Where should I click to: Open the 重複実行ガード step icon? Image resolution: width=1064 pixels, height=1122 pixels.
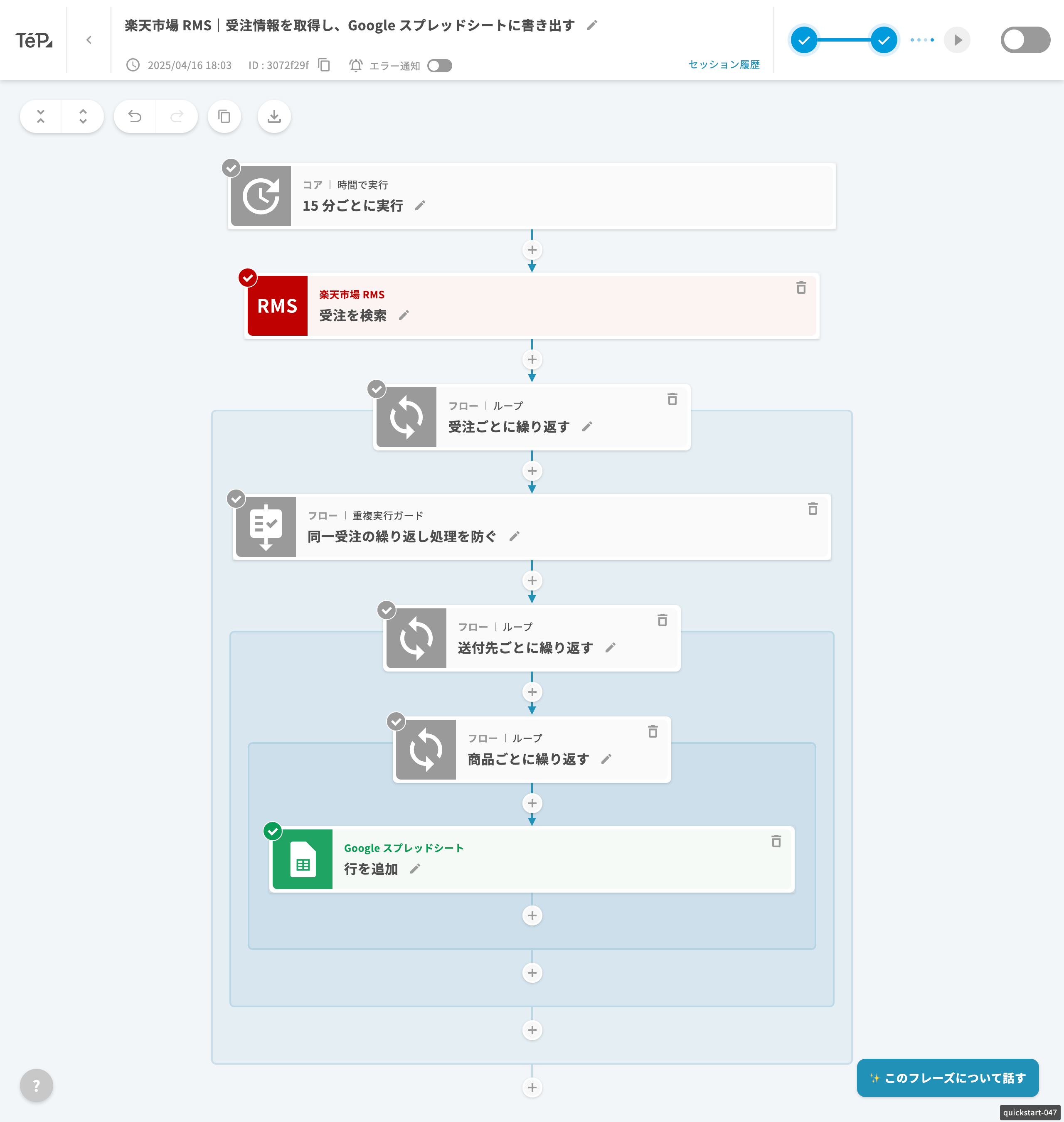266,527
